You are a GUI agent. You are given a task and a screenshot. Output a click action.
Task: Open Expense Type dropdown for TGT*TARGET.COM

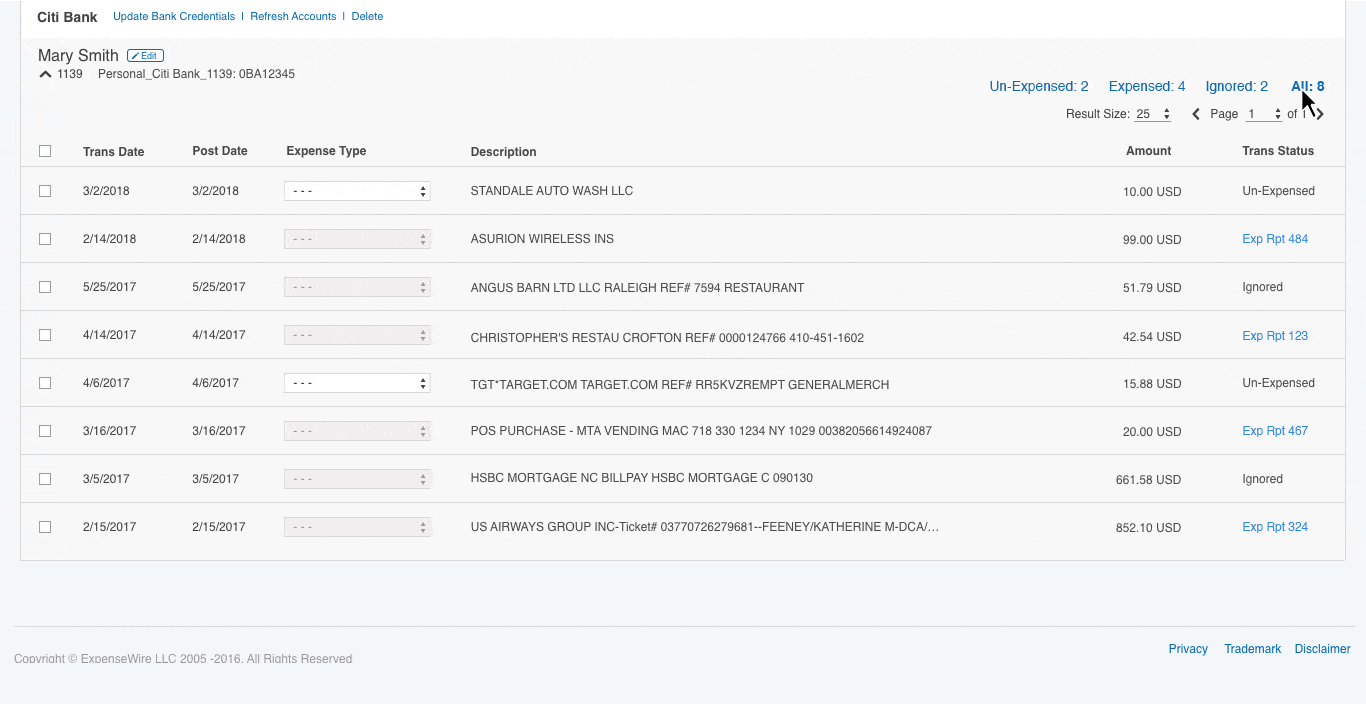(358, 383)
